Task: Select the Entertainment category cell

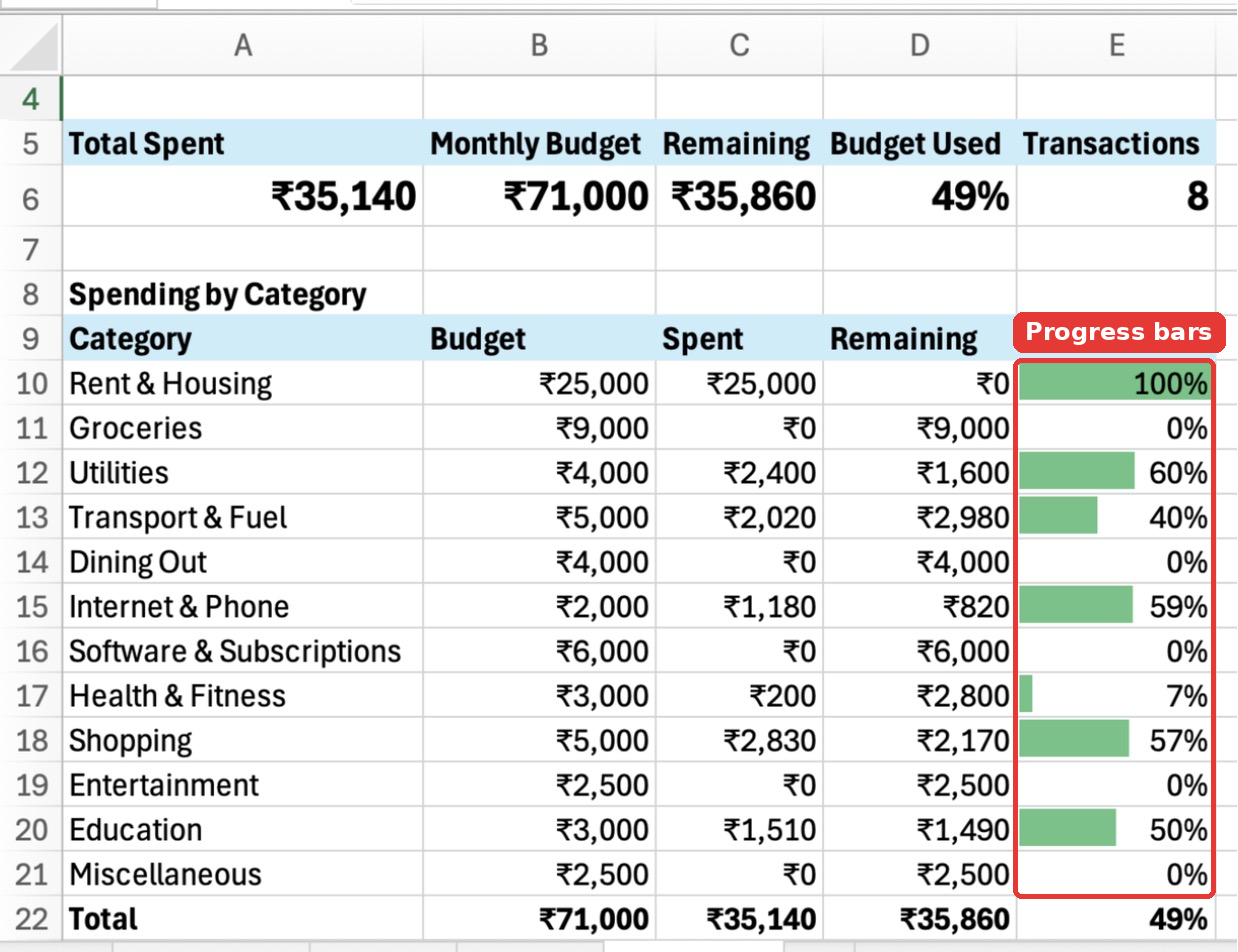Action: 243,785
